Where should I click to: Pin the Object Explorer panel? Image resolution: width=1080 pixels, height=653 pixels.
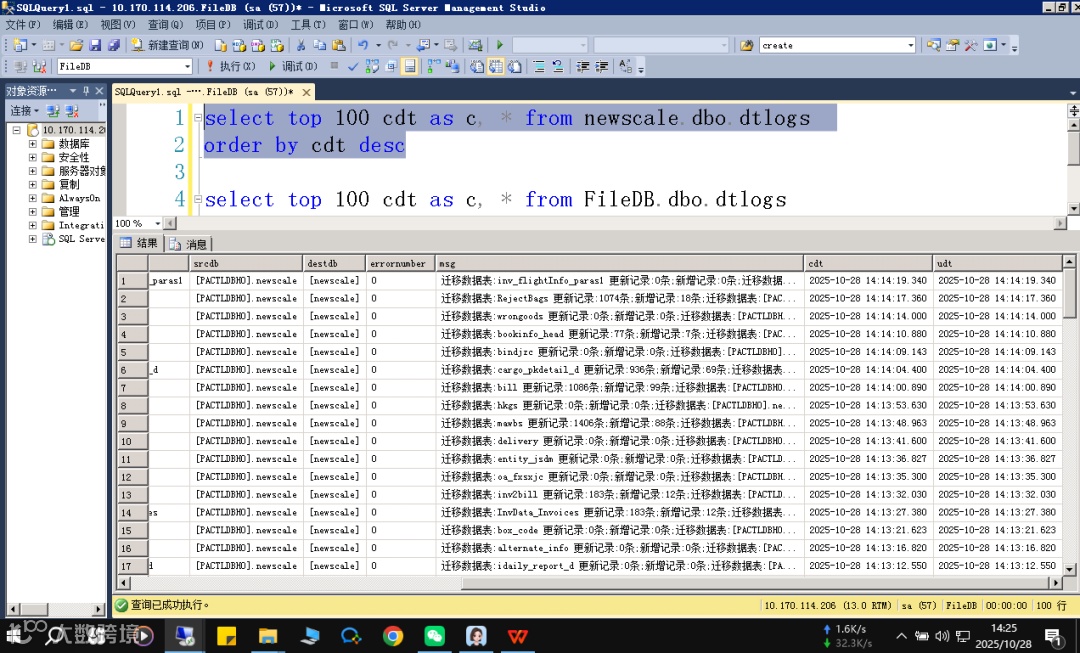tap(86, 91)
